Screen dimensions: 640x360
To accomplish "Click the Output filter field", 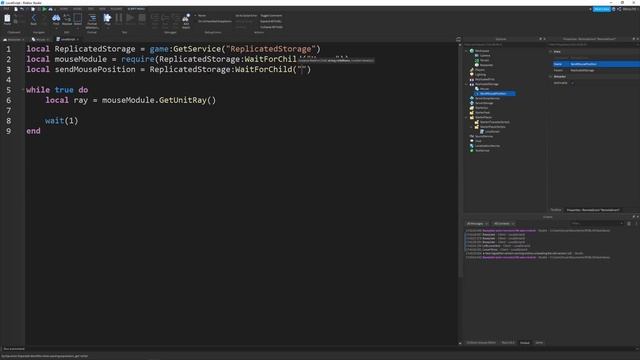I will pos(597,224).
